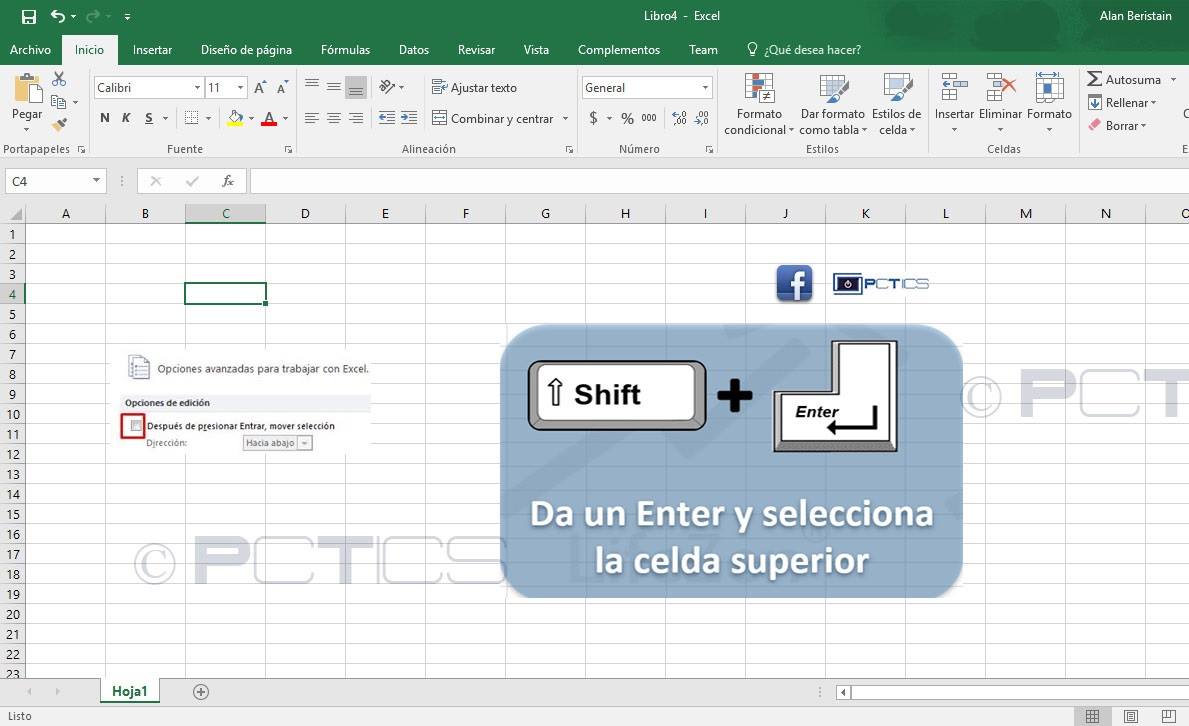The height and width of the screenshot is (726, 1189).
Task: Select the Hoja1 sheet tab
Action: 130,691
